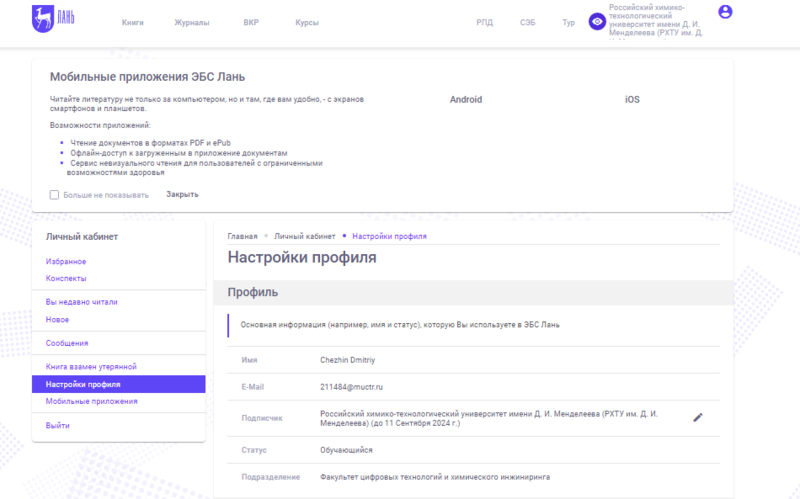Go to Главная breadcrumb
Viewport: 800px width, 499px height.
point(242,236)
